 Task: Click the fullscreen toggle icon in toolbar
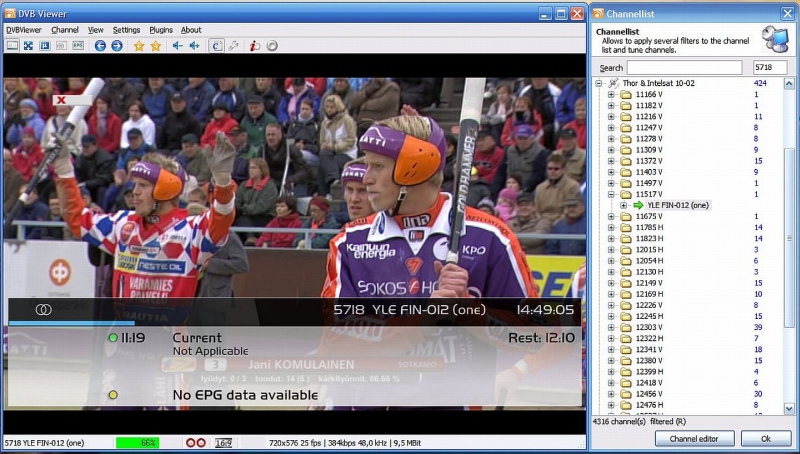[29, 46]
